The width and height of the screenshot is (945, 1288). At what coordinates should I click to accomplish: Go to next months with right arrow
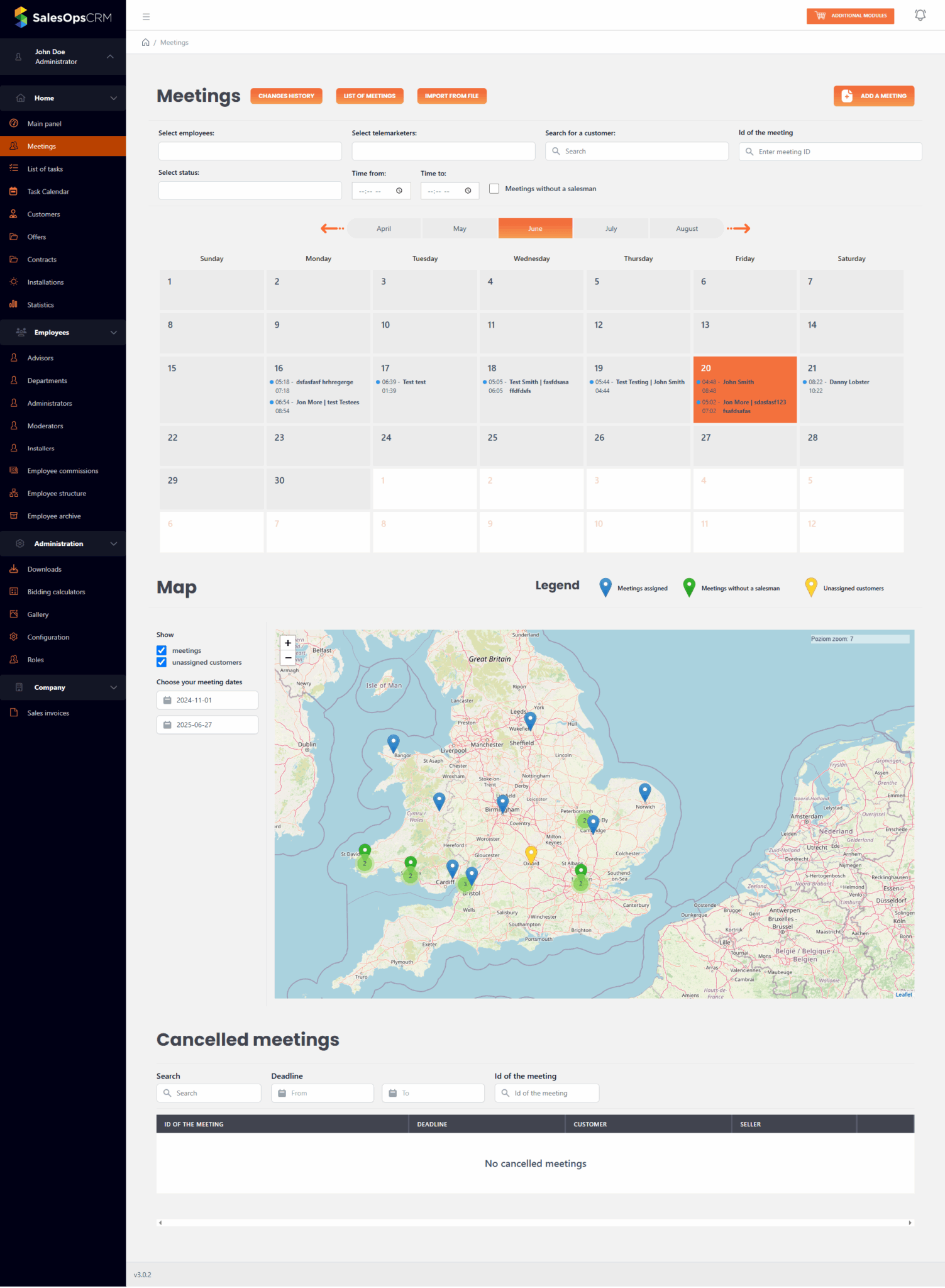coord(739,228)
